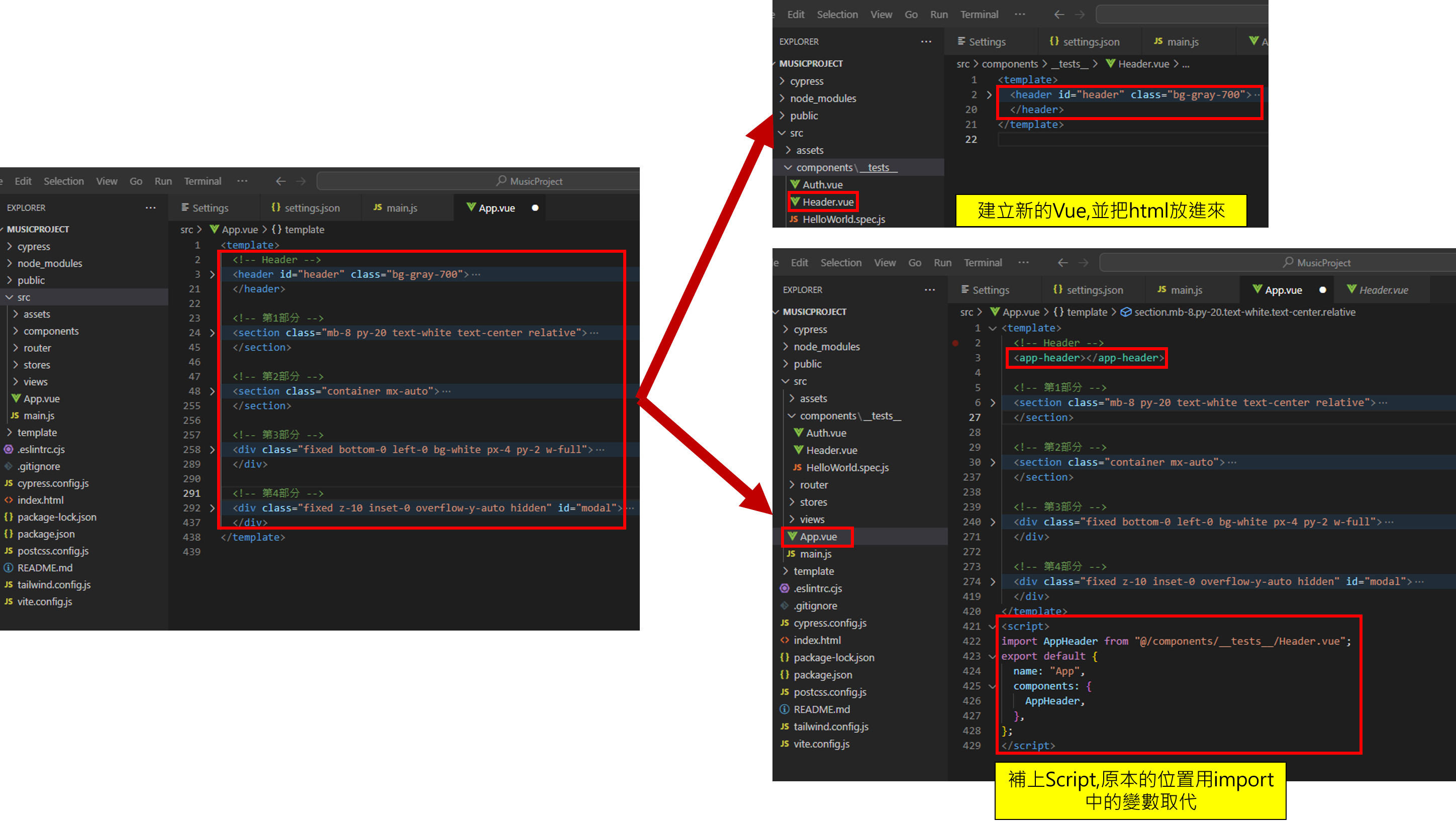The width and height of the screenshot is (1456, 825).
Task: Fold components object at line 425, bottom-right window
Action: [x=993, y=686]
